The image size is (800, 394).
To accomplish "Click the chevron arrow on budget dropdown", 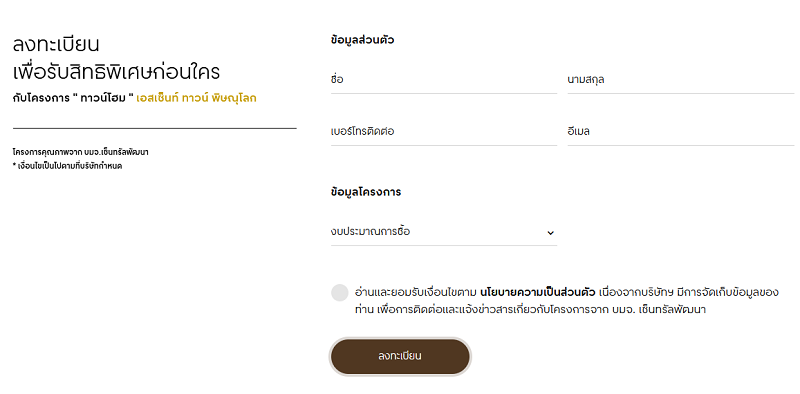I will click(x=551, y=233).
